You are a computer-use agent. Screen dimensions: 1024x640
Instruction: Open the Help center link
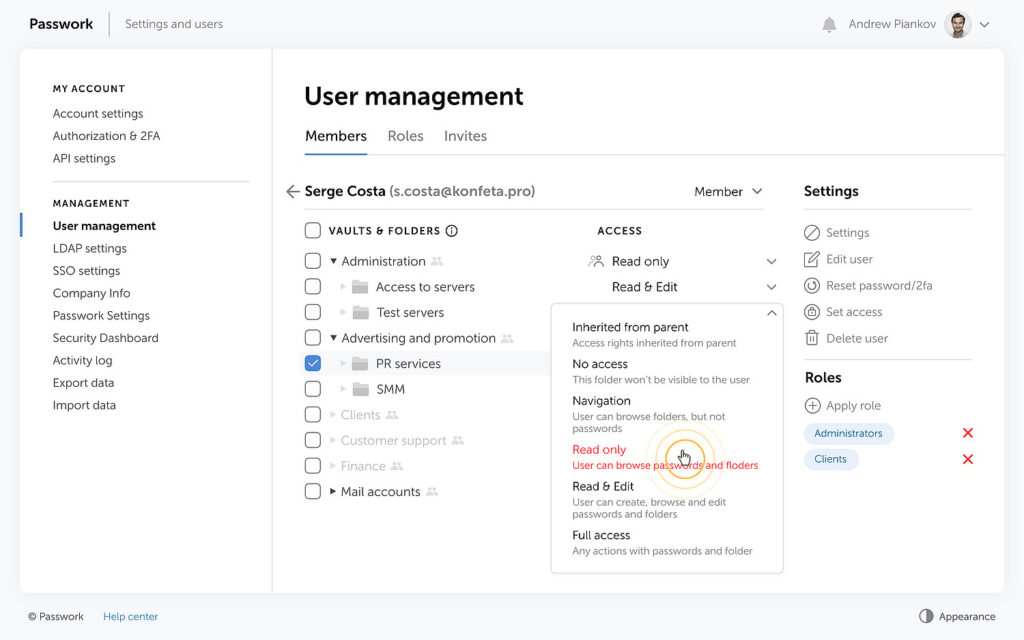[130, 617]
